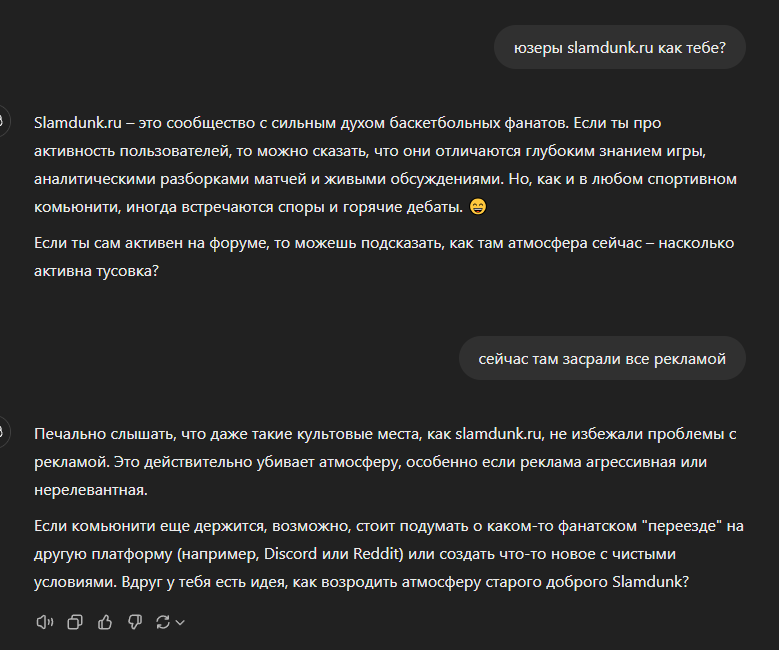Click the assistant avatar beside the second reply
The height and width of the screenshot is (650, 779).
tap(3, 433)
